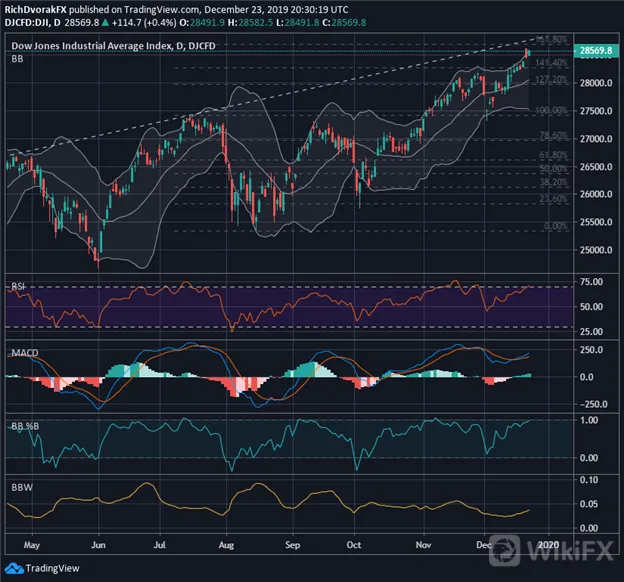The image size is (624, 582).
Task: Click the +114.7 (+0.4%) change value
Action: point(144,23)
